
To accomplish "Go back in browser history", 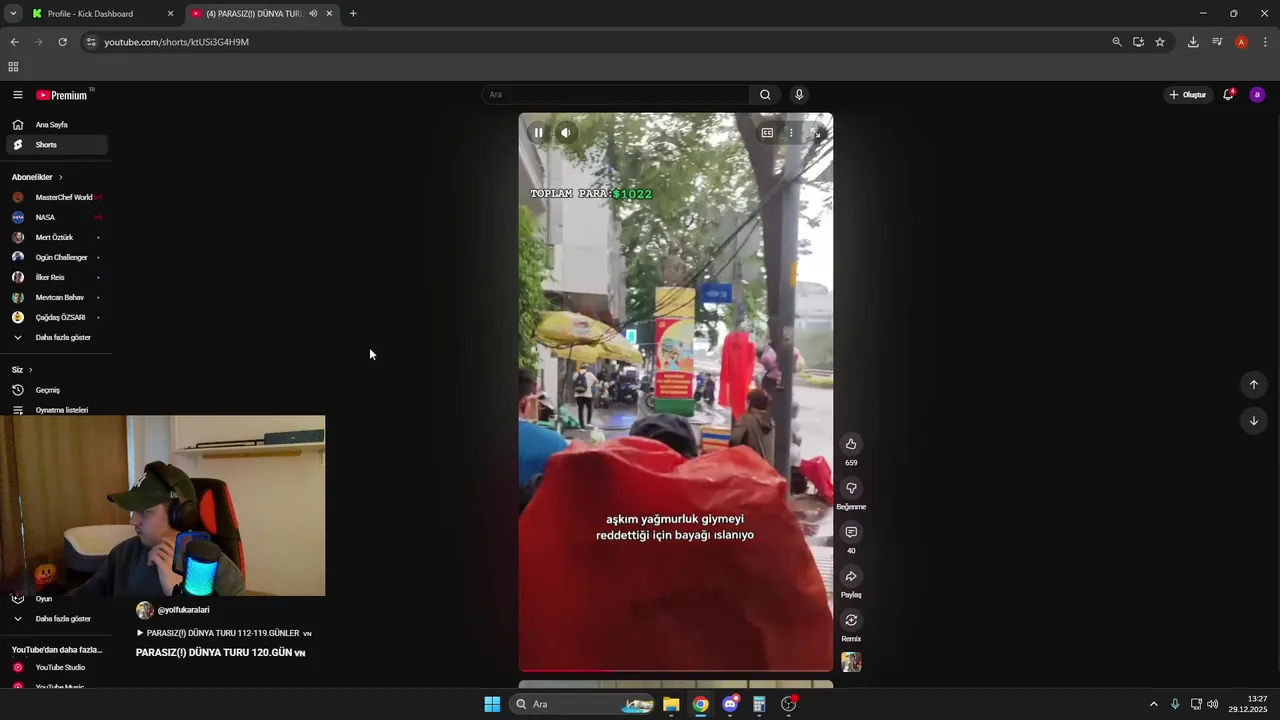I will coord(14,42).
